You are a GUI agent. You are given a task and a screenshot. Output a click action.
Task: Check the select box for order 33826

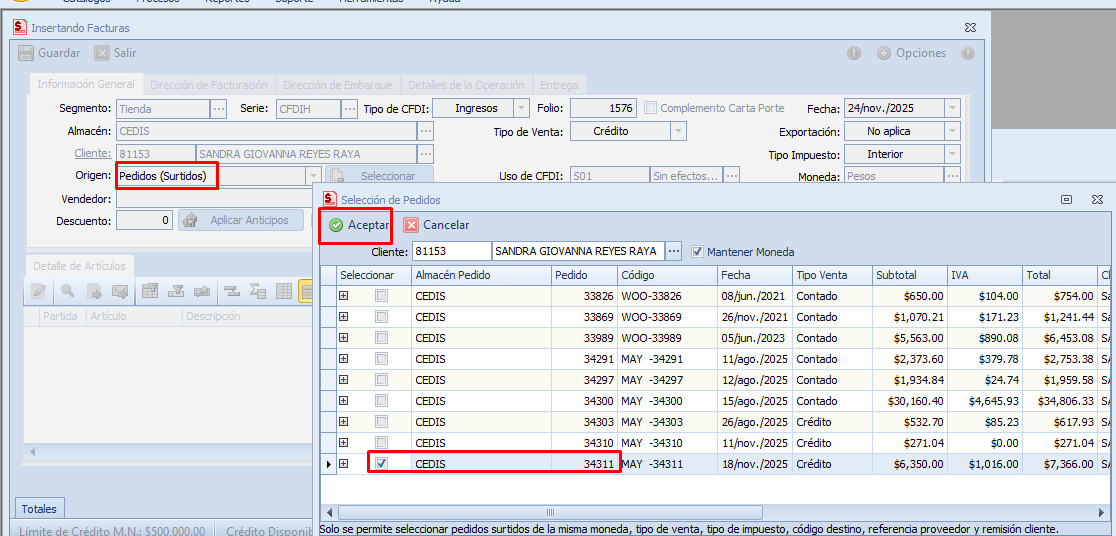pos(381,296)
